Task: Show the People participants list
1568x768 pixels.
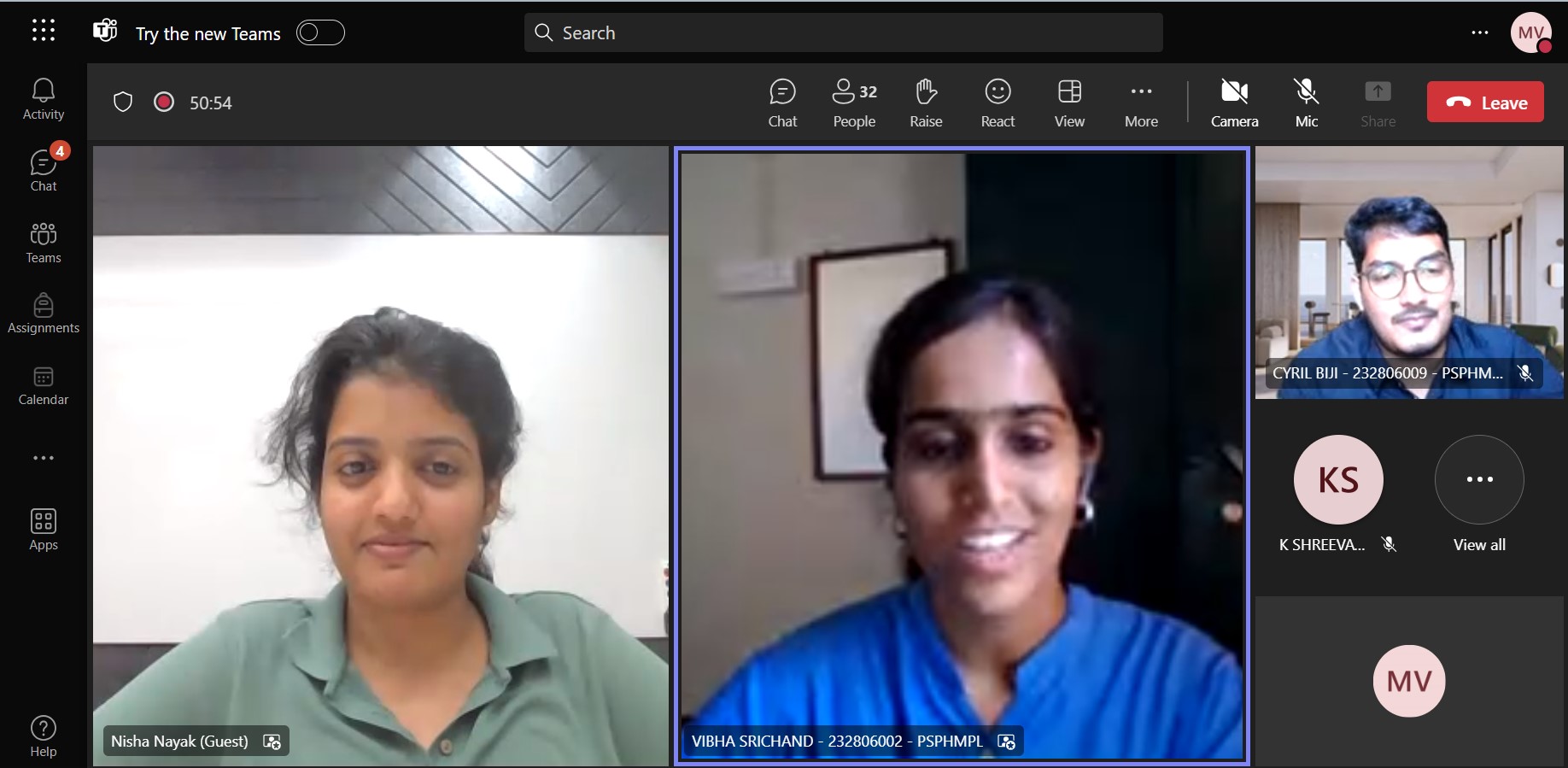Action: pos(854,103)
